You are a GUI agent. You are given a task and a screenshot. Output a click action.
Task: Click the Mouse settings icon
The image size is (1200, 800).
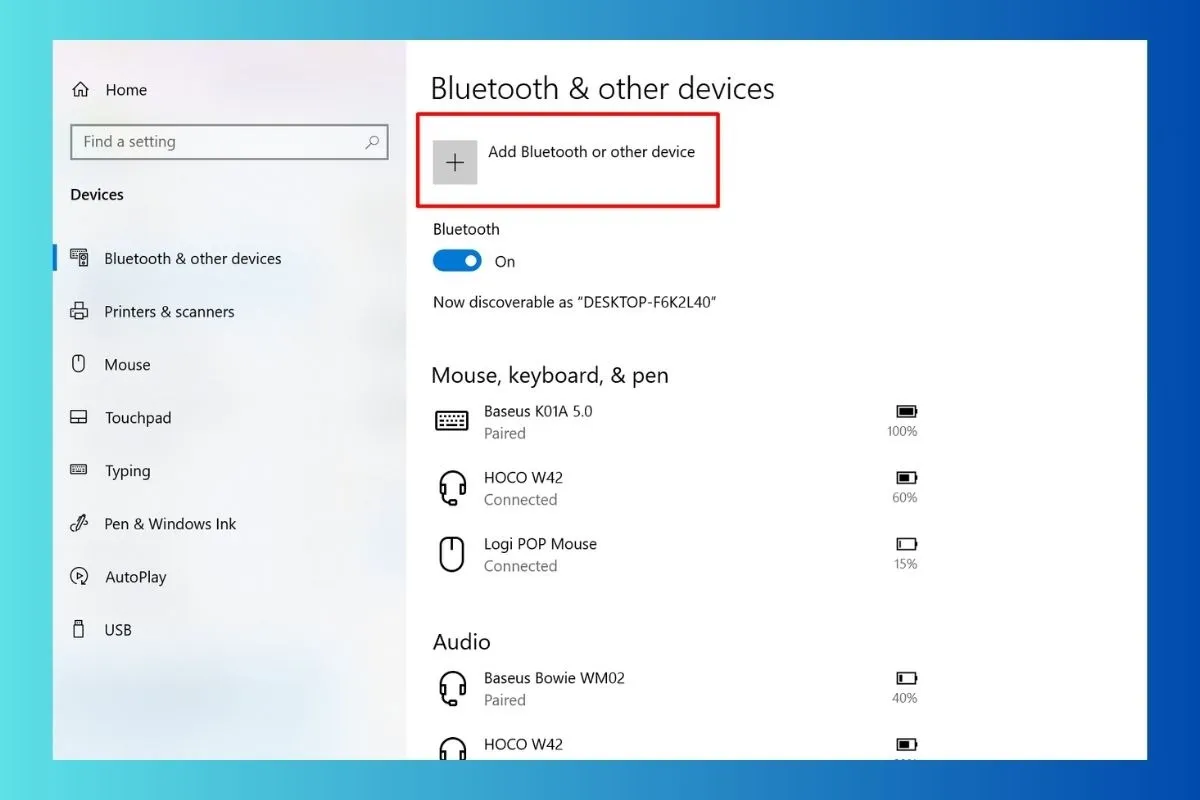point(80,364)
